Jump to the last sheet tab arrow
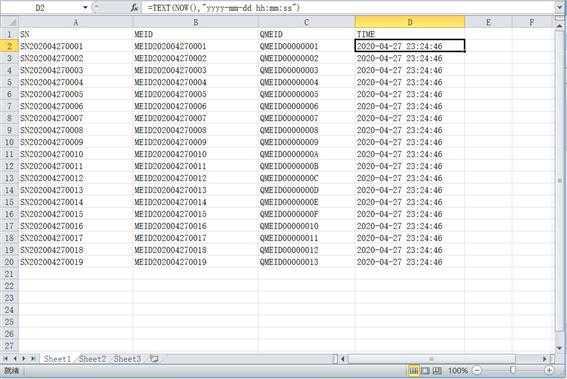The image size is (567, 379). tap(33, 358)
